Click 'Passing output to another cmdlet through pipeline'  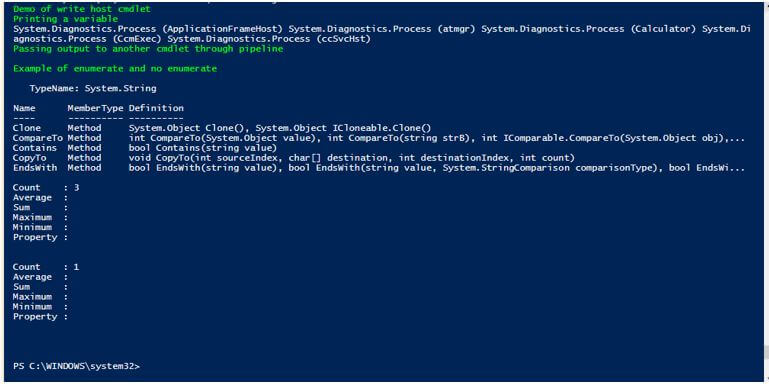tap(148, 49)
